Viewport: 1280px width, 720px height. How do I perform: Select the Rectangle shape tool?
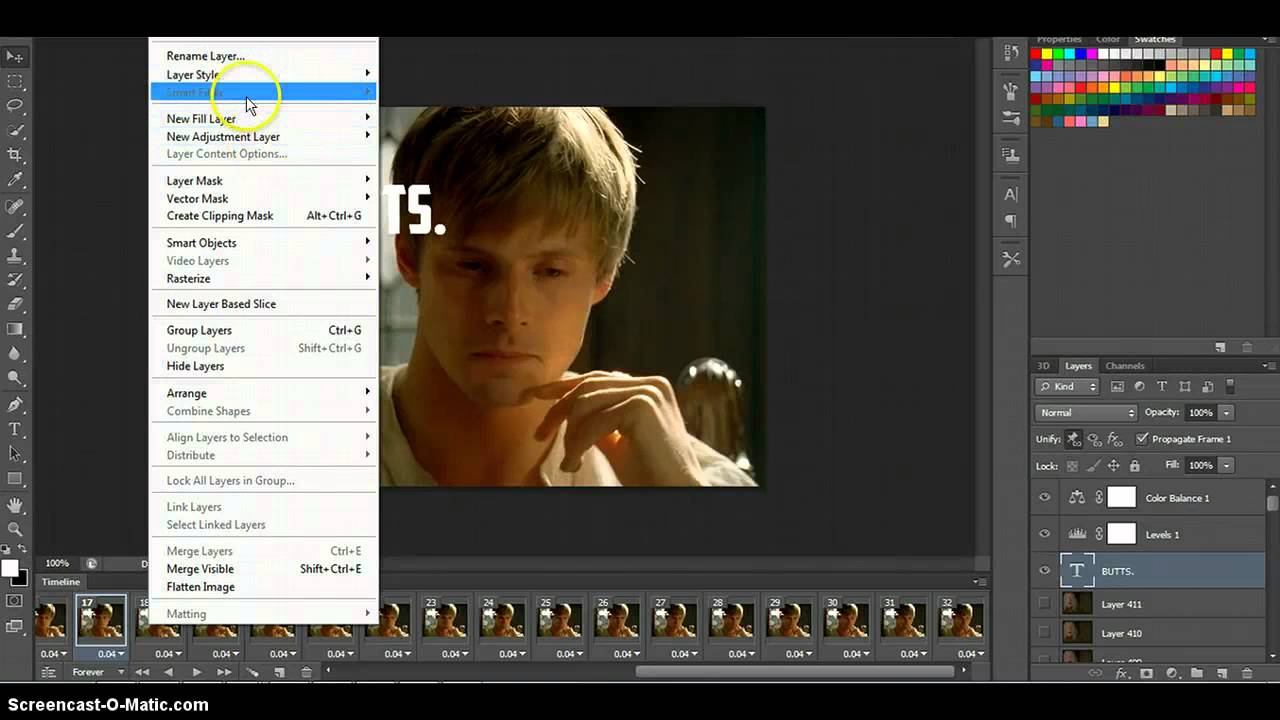[15, 479]
